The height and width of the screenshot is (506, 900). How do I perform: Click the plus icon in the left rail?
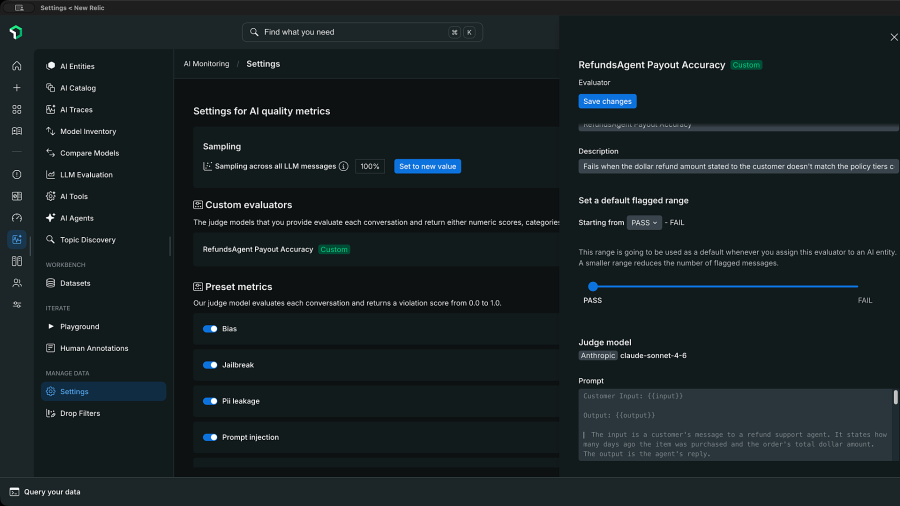point(17,88)
